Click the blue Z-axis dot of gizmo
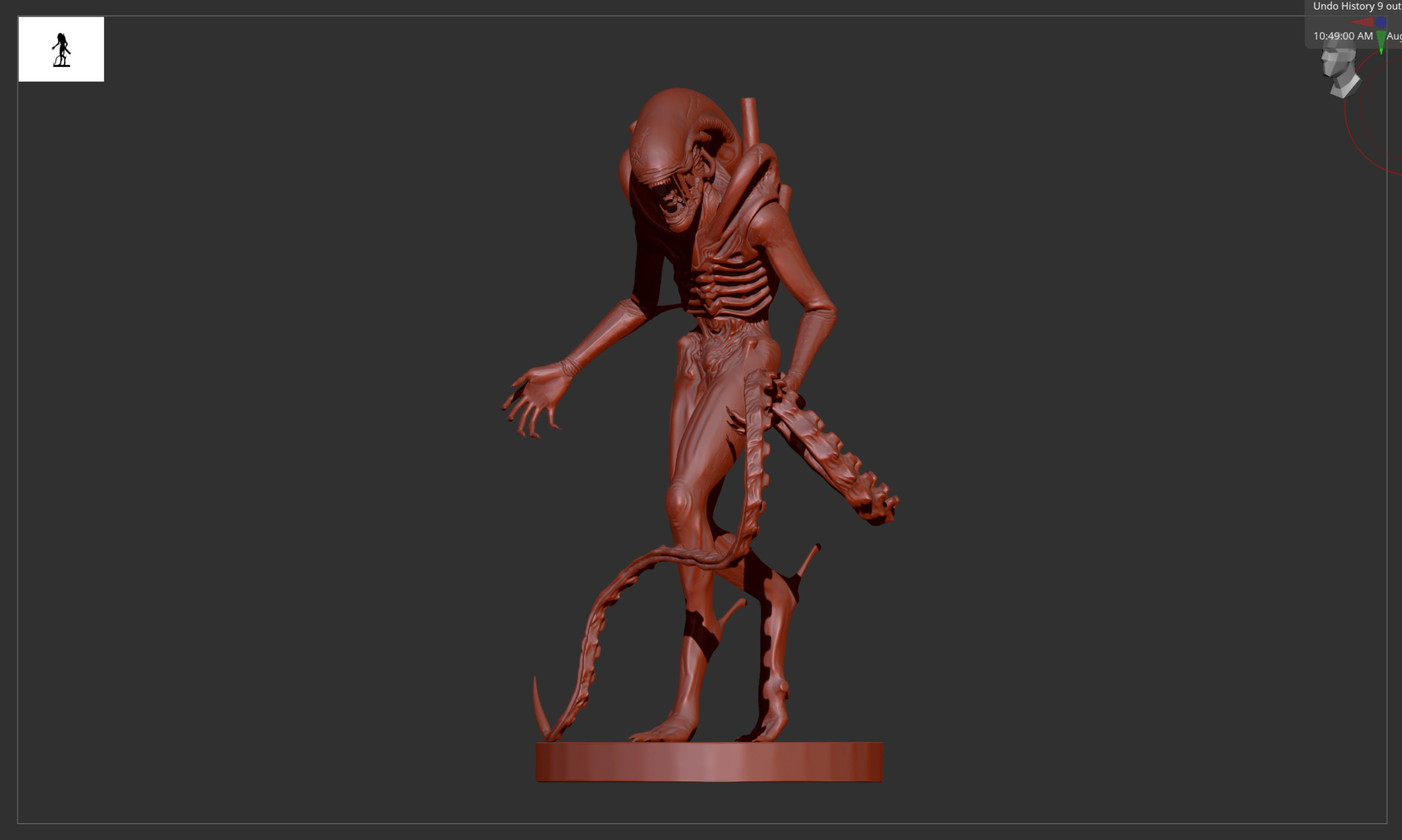This screenshot has height=840, width=1402. (x=1381, y=22)
